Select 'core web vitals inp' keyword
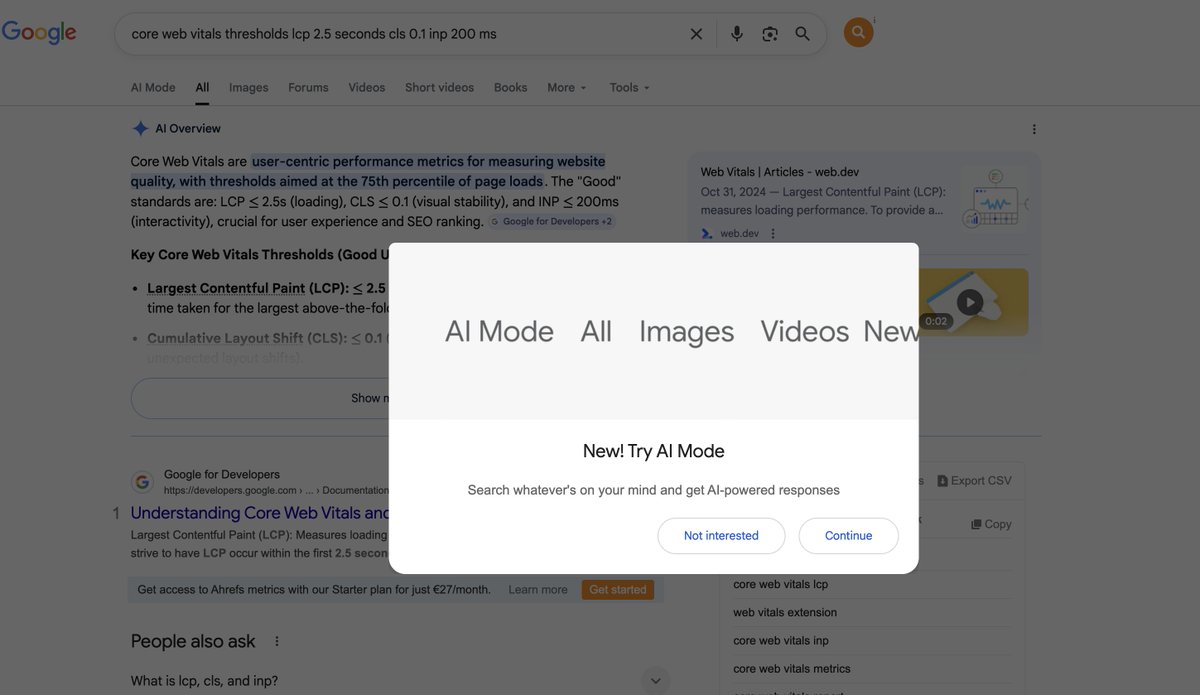Image resolution: width=1200 pixels, height=695 pixels. 781,641
